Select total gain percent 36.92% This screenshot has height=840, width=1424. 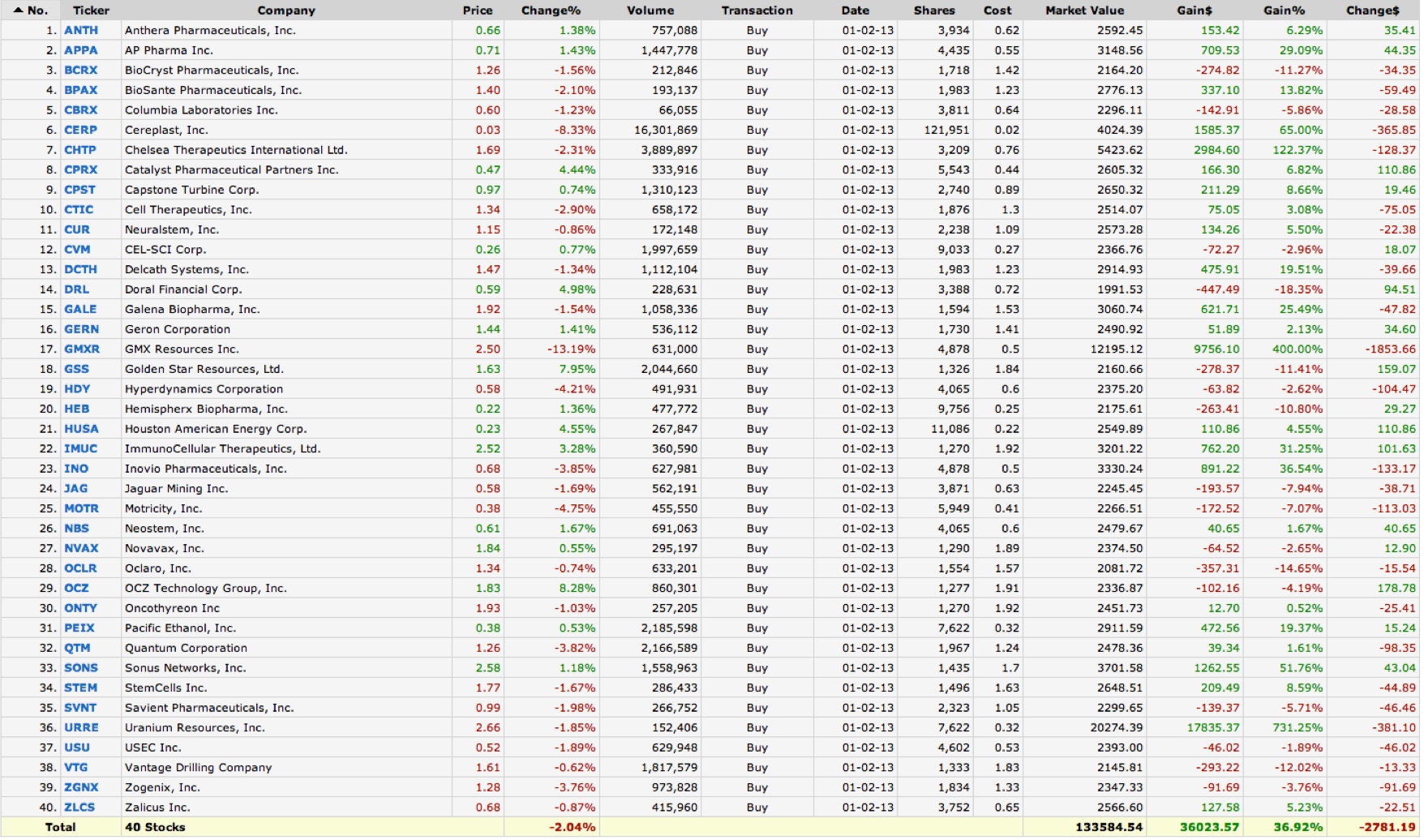1298,828
